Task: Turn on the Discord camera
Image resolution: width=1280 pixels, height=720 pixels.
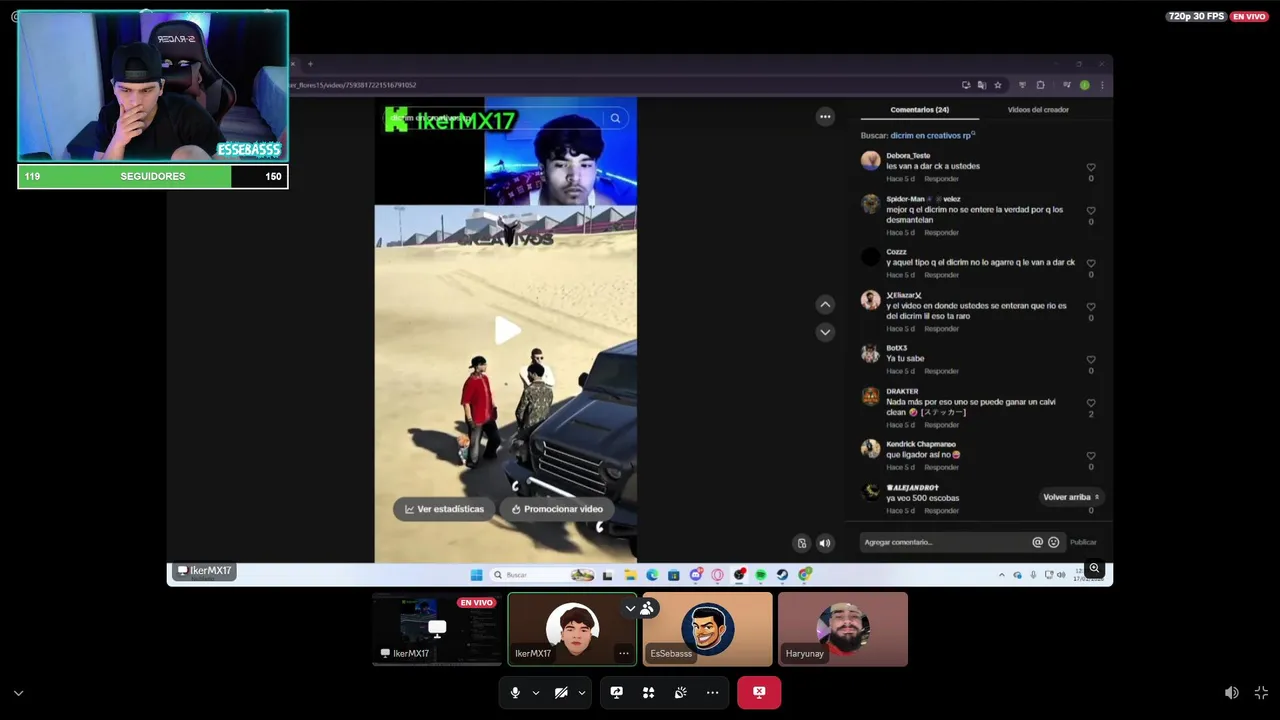Action: coord(561,692)
